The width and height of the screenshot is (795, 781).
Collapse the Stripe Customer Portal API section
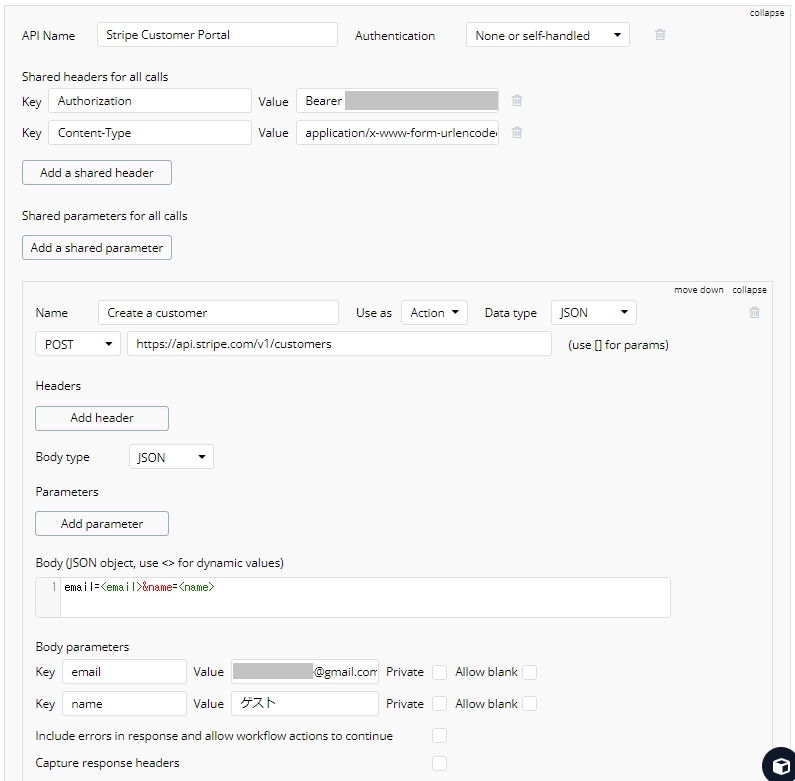click(767, 13)
